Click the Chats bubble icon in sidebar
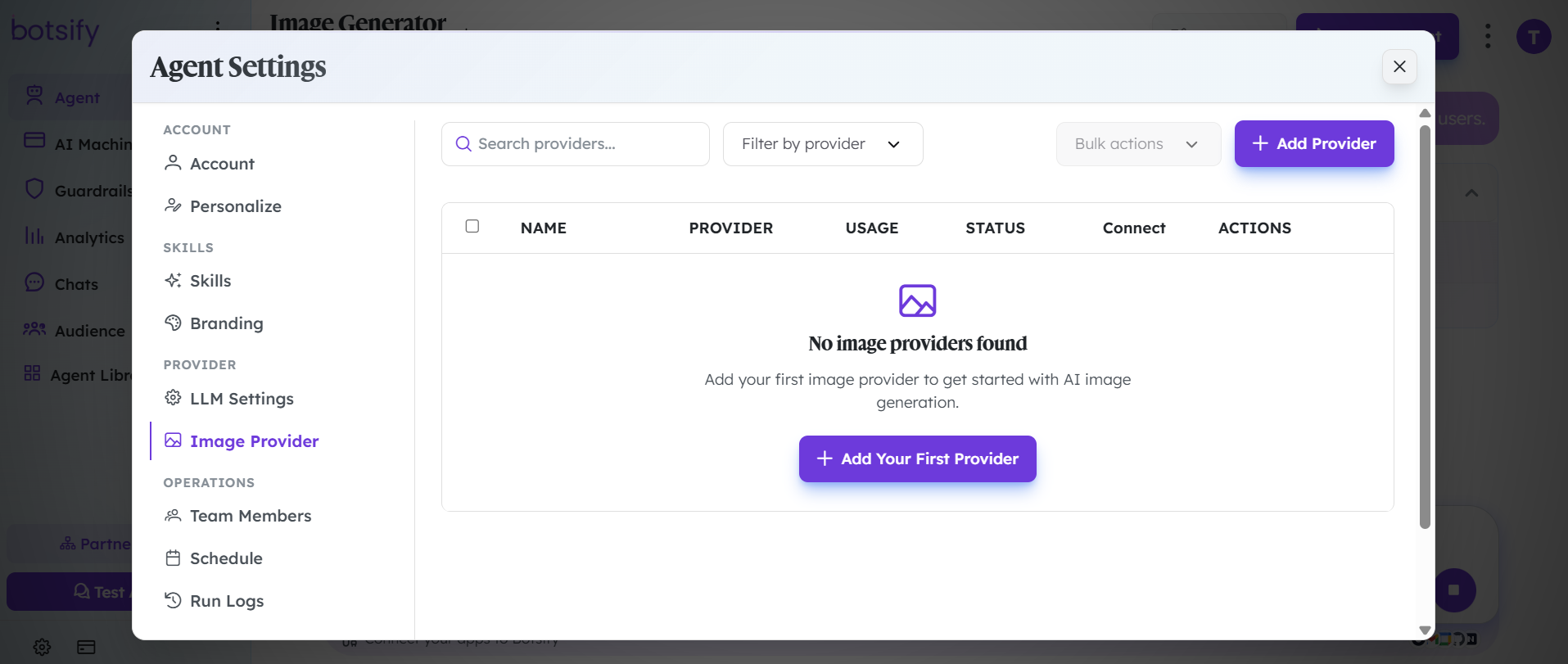The width and height of the screenshot is (1568, 664). 34,282
